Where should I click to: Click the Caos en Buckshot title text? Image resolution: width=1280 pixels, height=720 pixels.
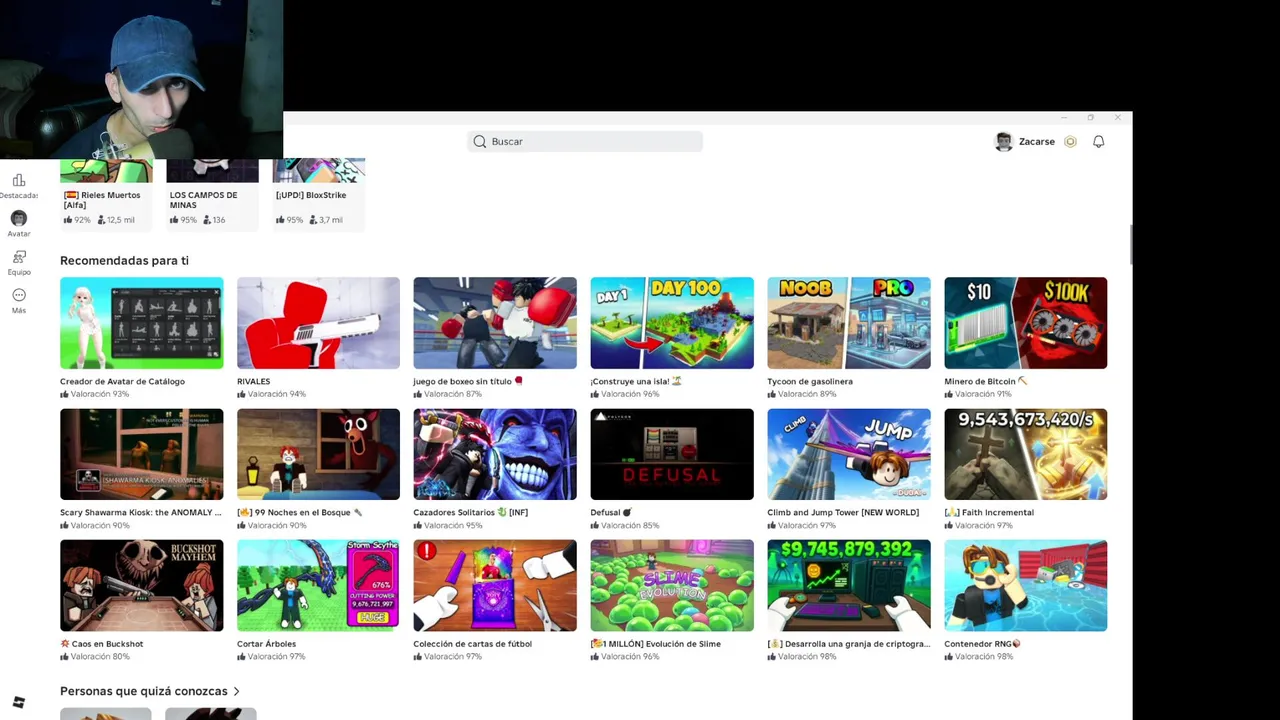pyautogui.click(x=102, y=644)
